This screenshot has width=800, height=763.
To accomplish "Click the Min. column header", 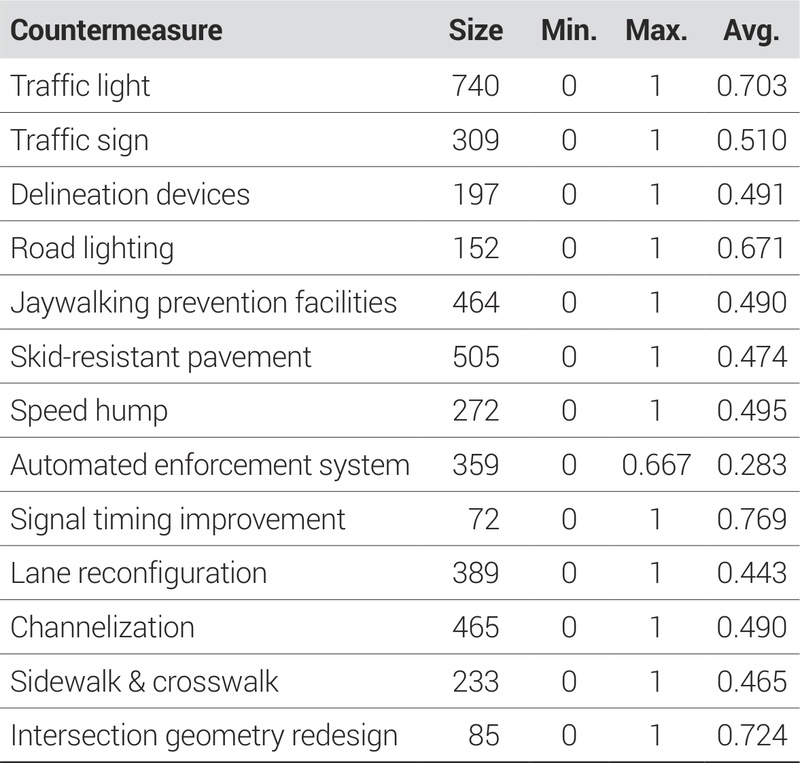I will coord(568,30).
